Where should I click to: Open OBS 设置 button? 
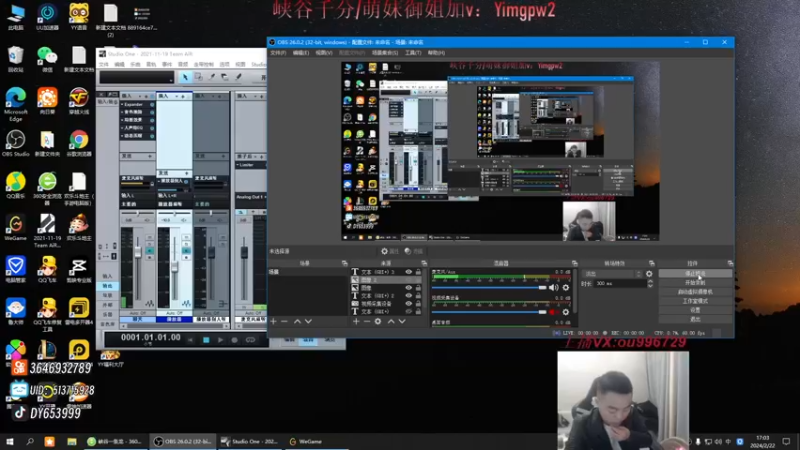point(695,310)
